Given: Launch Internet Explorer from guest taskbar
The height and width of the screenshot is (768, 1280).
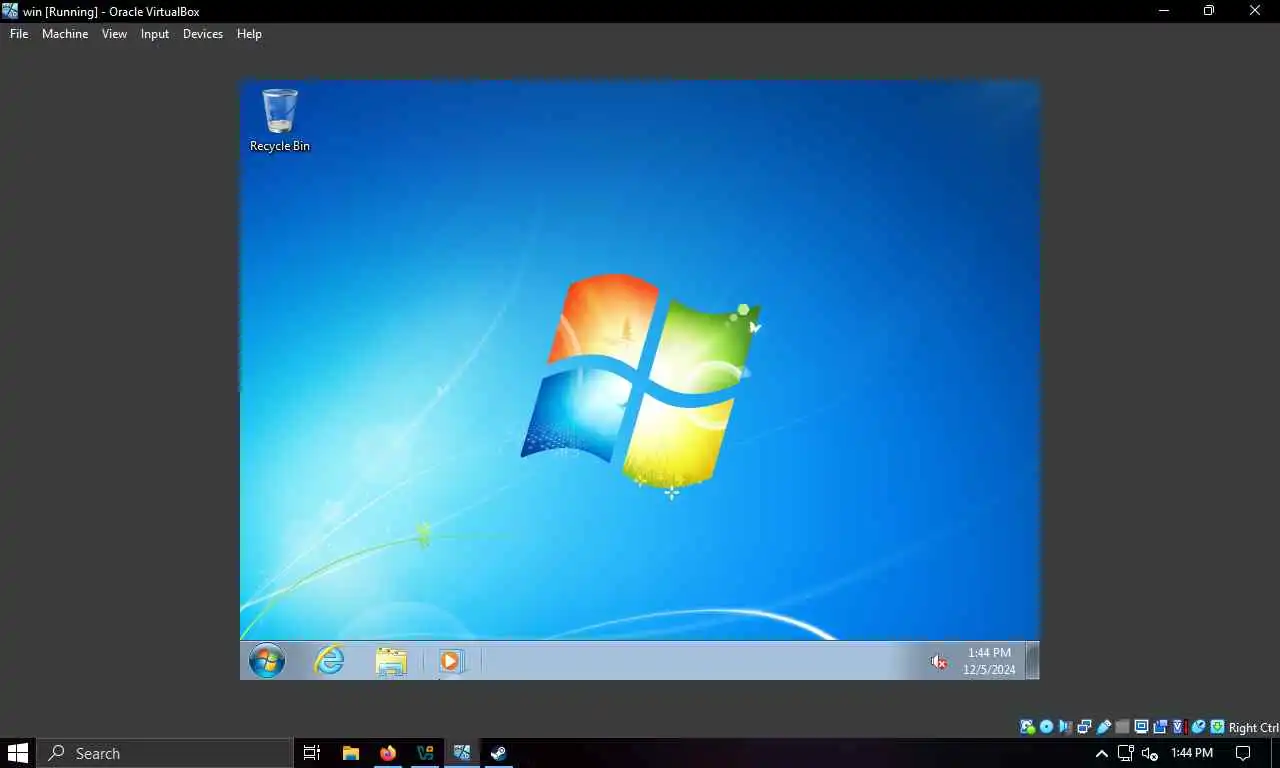Looking at the screenshot, I should (329, 660).
